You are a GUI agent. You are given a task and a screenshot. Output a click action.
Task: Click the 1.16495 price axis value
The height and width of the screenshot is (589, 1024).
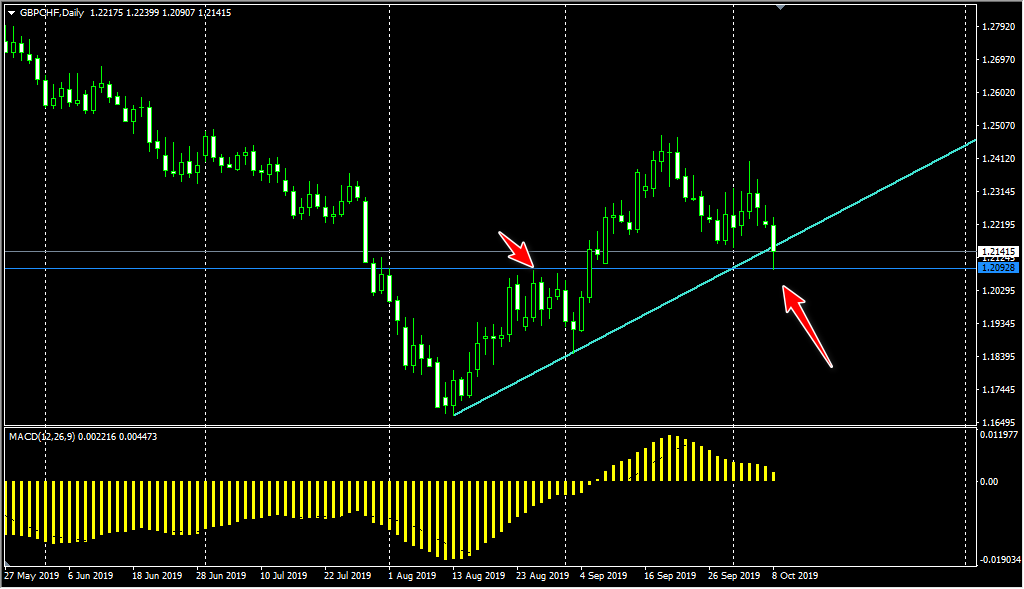click(x=999, y=422)
